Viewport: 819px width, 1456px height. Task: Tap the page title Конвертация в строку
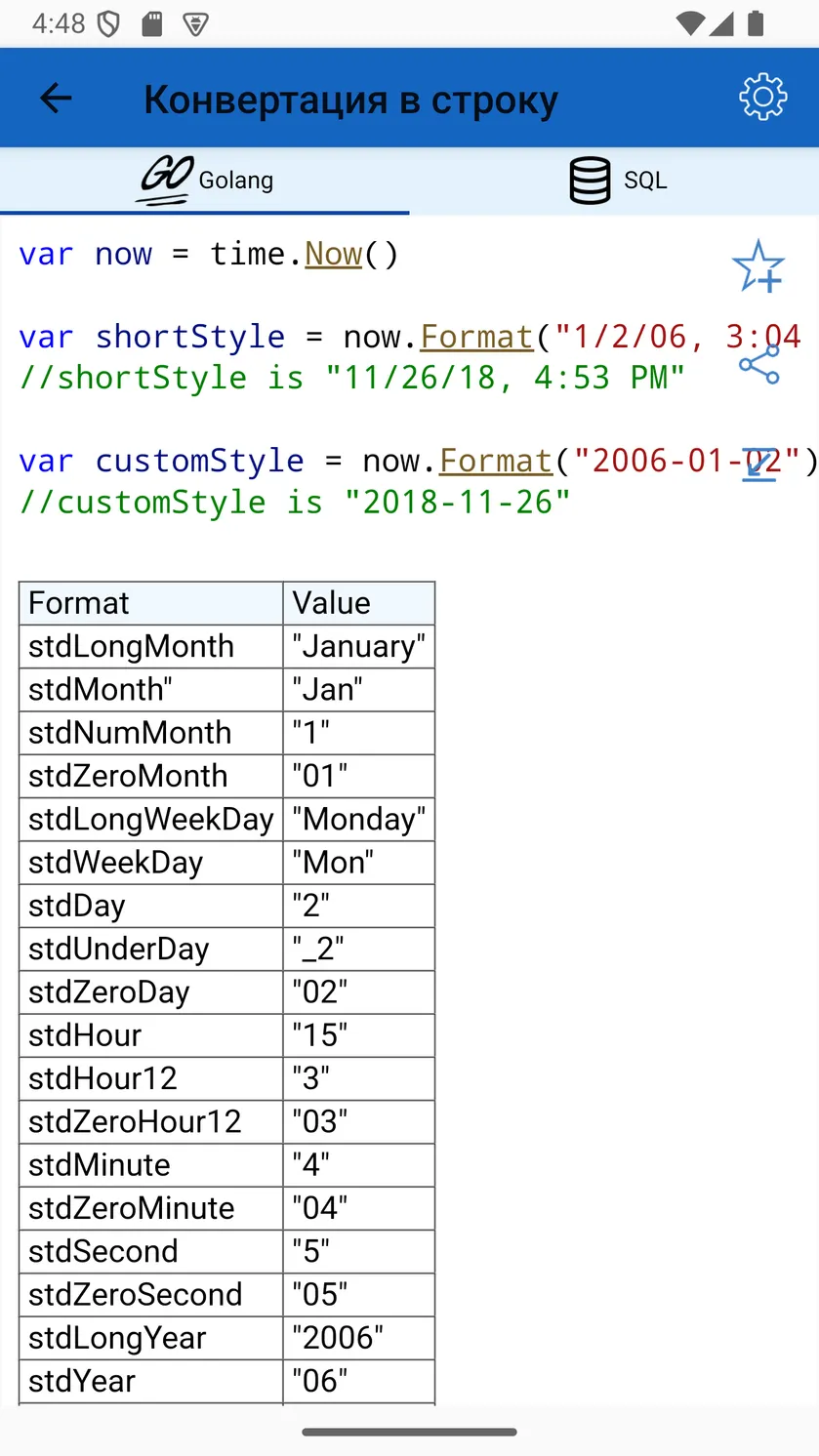[x=351, y=100]
